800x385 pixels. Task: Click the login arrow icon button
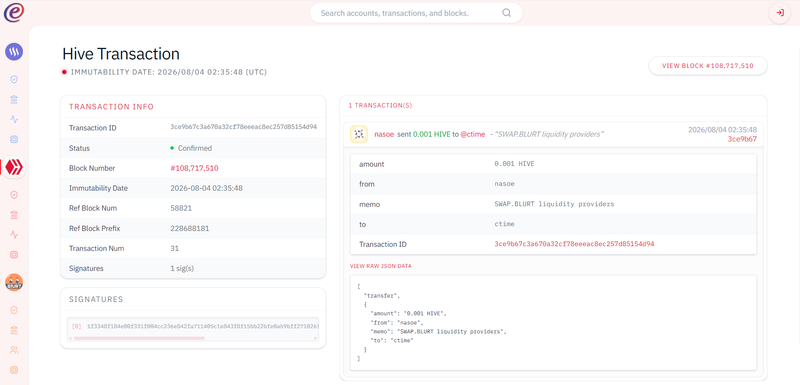coord(780,13)
